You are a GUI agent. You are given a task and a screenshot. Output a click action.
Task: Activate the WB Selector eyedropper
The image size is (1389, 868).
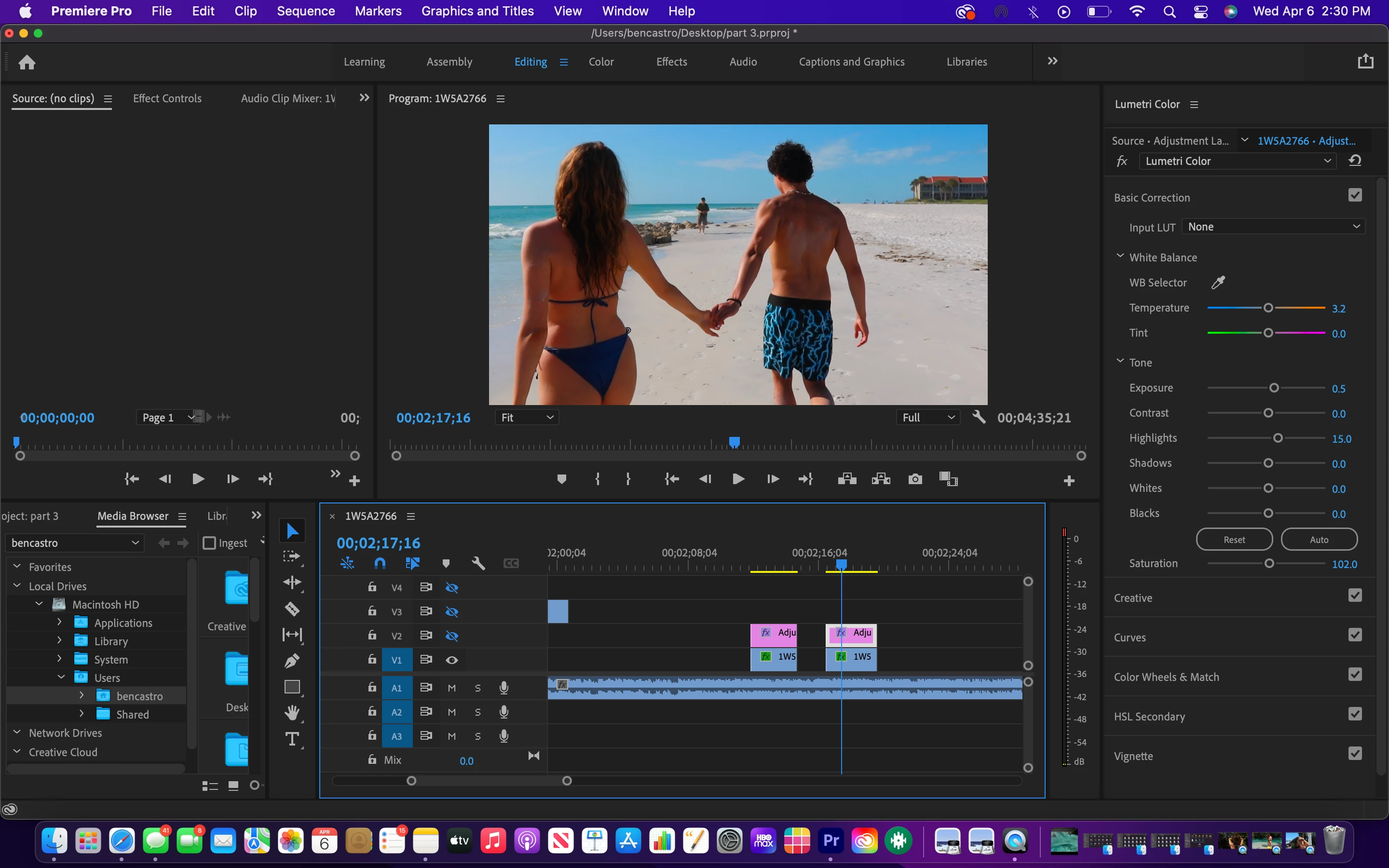tap(1218, 283)
